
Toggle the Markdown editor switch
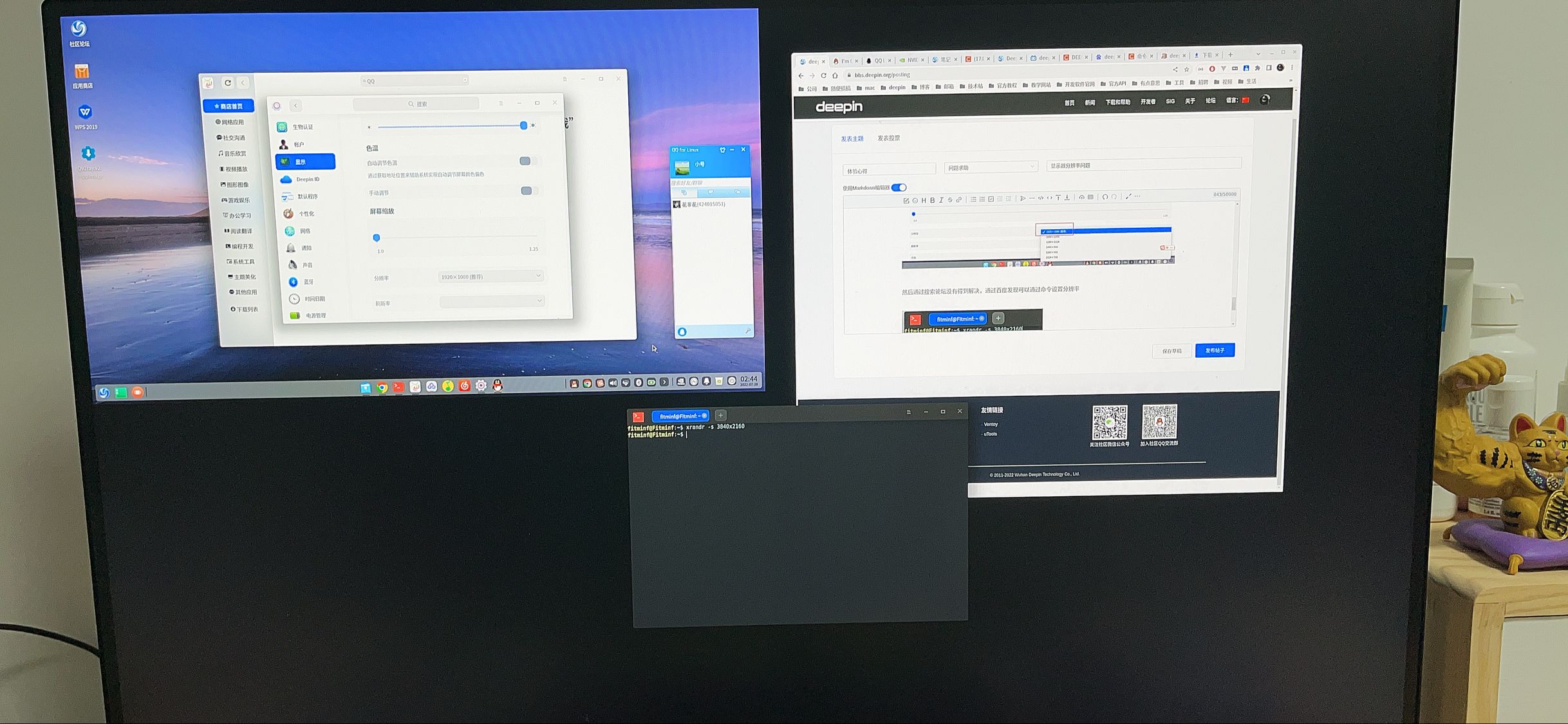(x=899, y=187)
